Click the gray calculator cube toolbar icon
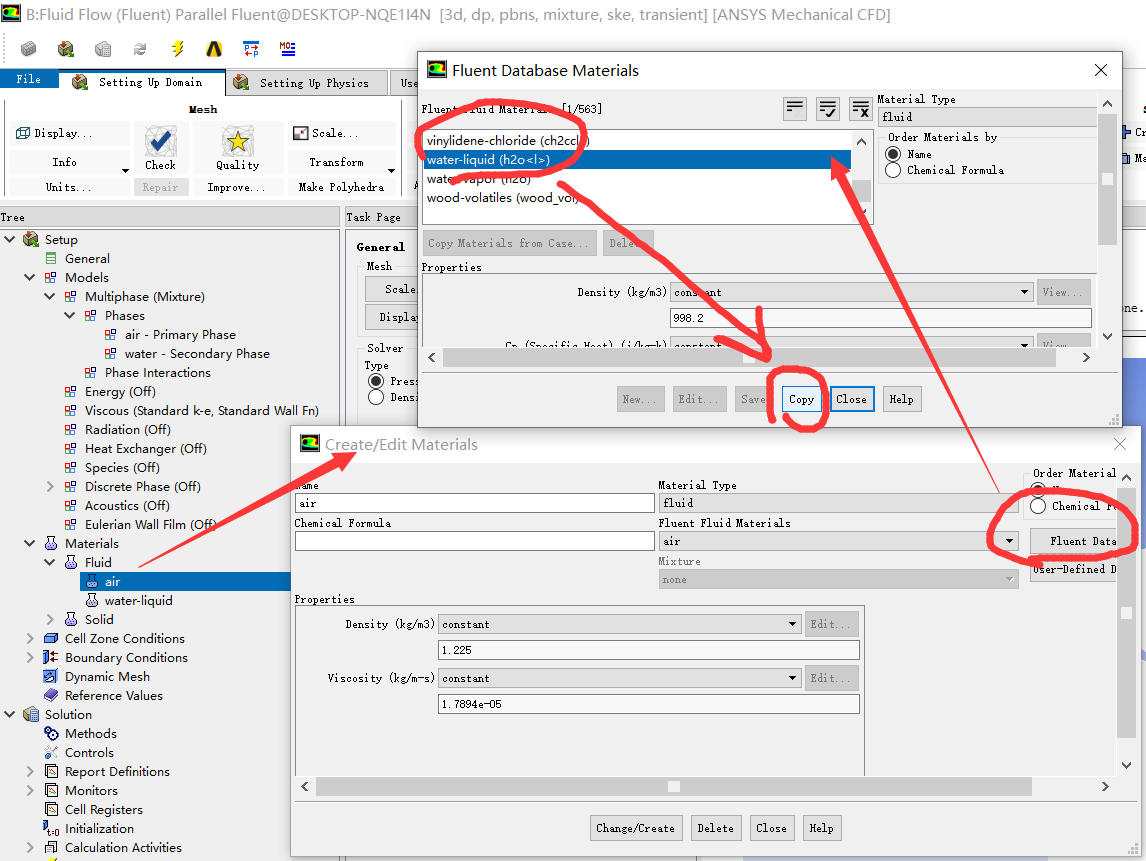 click(x=103, y=49)
